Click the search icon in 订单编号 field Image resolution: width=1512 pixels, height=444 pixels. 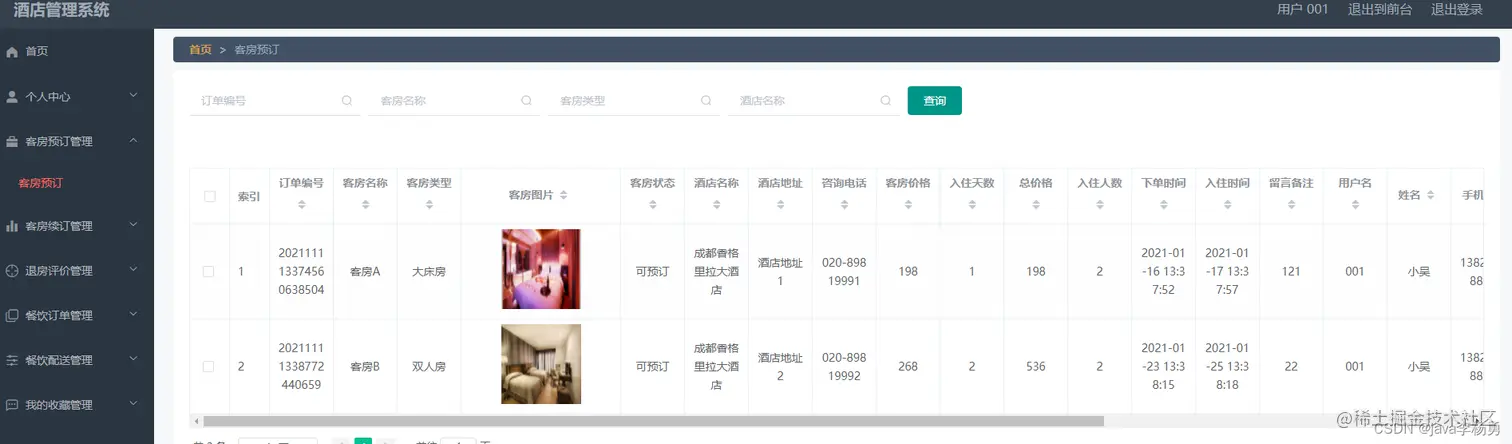[x=347, y=100]
